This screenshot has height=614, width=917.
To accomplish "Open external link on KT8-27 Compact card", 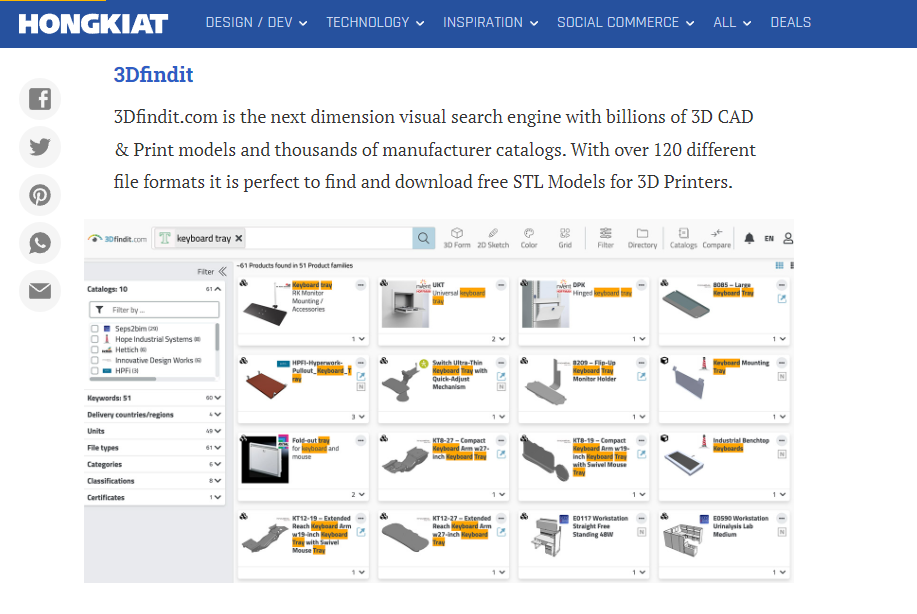I will coord(501,454).
